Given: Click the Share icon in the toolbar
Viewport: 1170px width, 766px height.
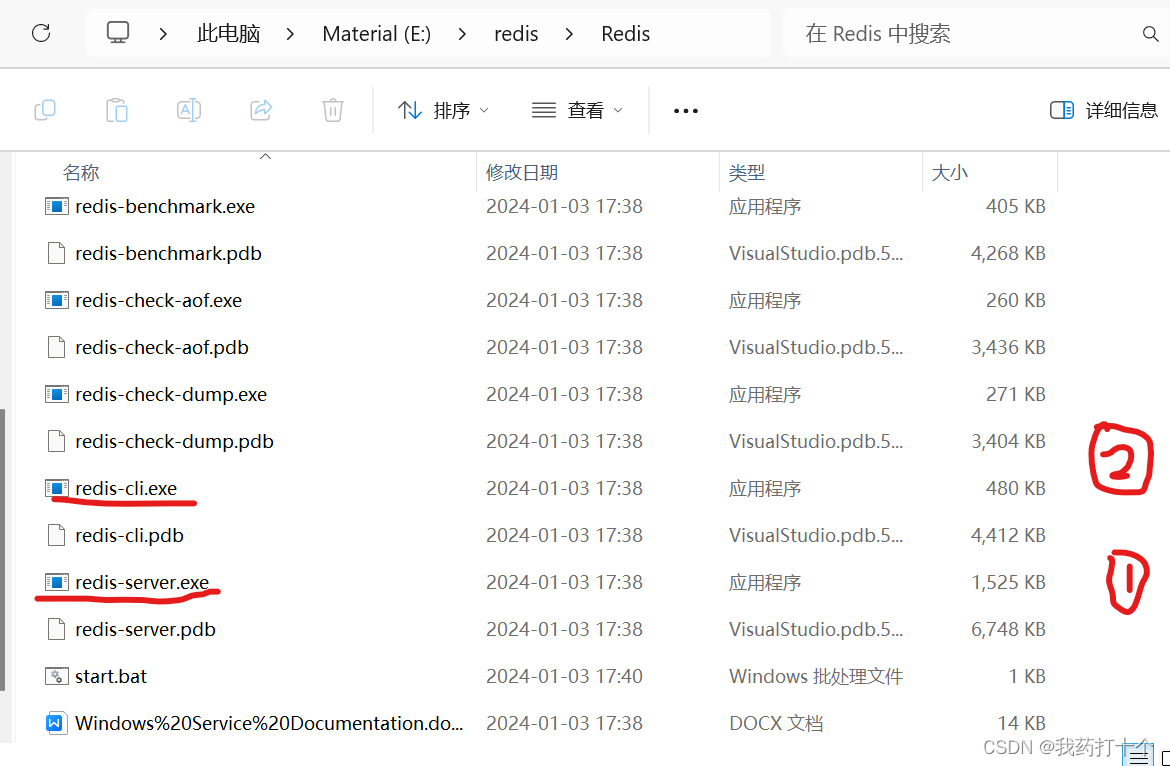Looking at the screenshot, I should (260, 110).
